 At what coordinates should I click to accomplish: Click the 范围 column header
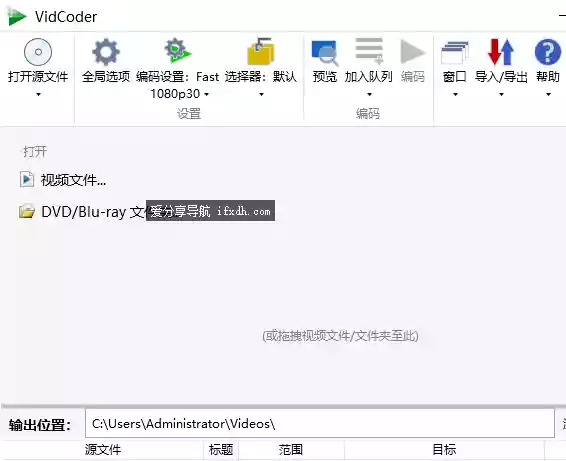(291, 450)
